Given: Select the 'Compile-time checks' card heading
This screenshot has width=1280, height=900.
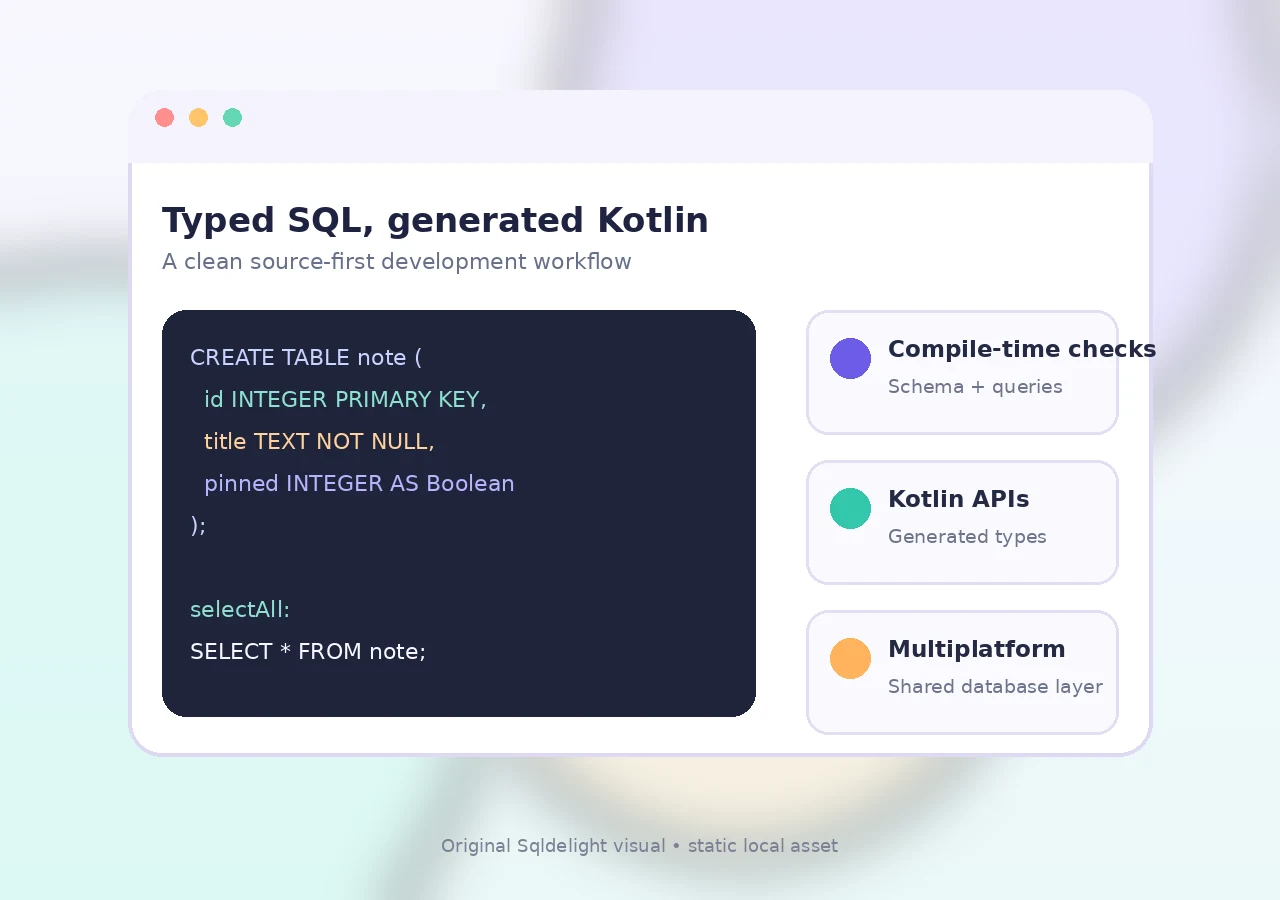Looking at the screenshot, I should (1022, 349).
